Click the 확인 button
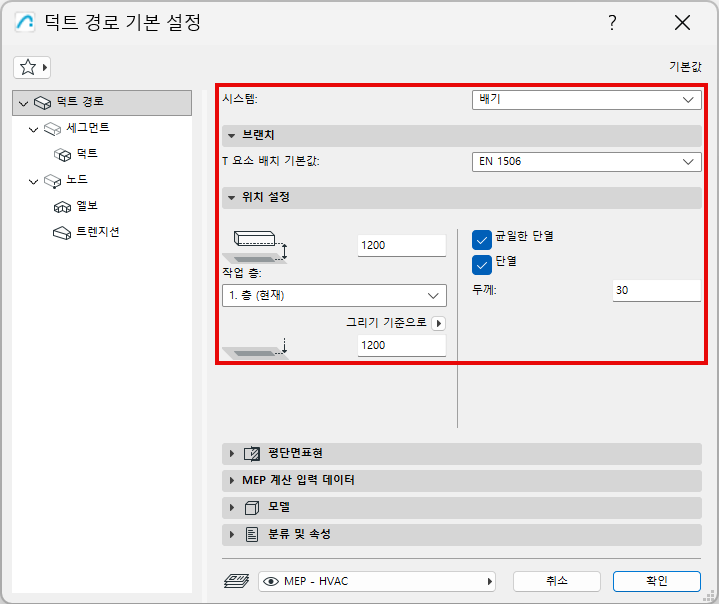The height and width of the screenshot is (604, 719). click(x=657, y=581)
